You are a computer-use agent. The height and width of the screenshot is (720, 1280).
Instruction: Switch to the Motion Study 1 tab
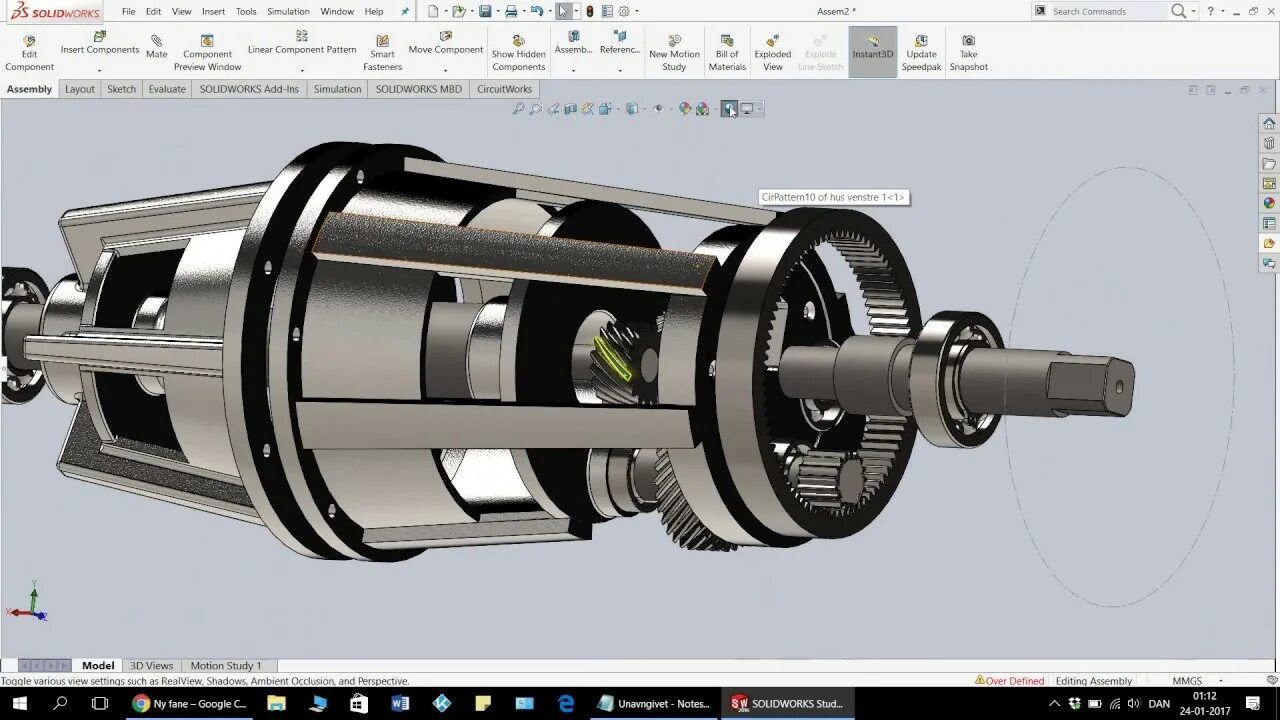pos(227,665)
